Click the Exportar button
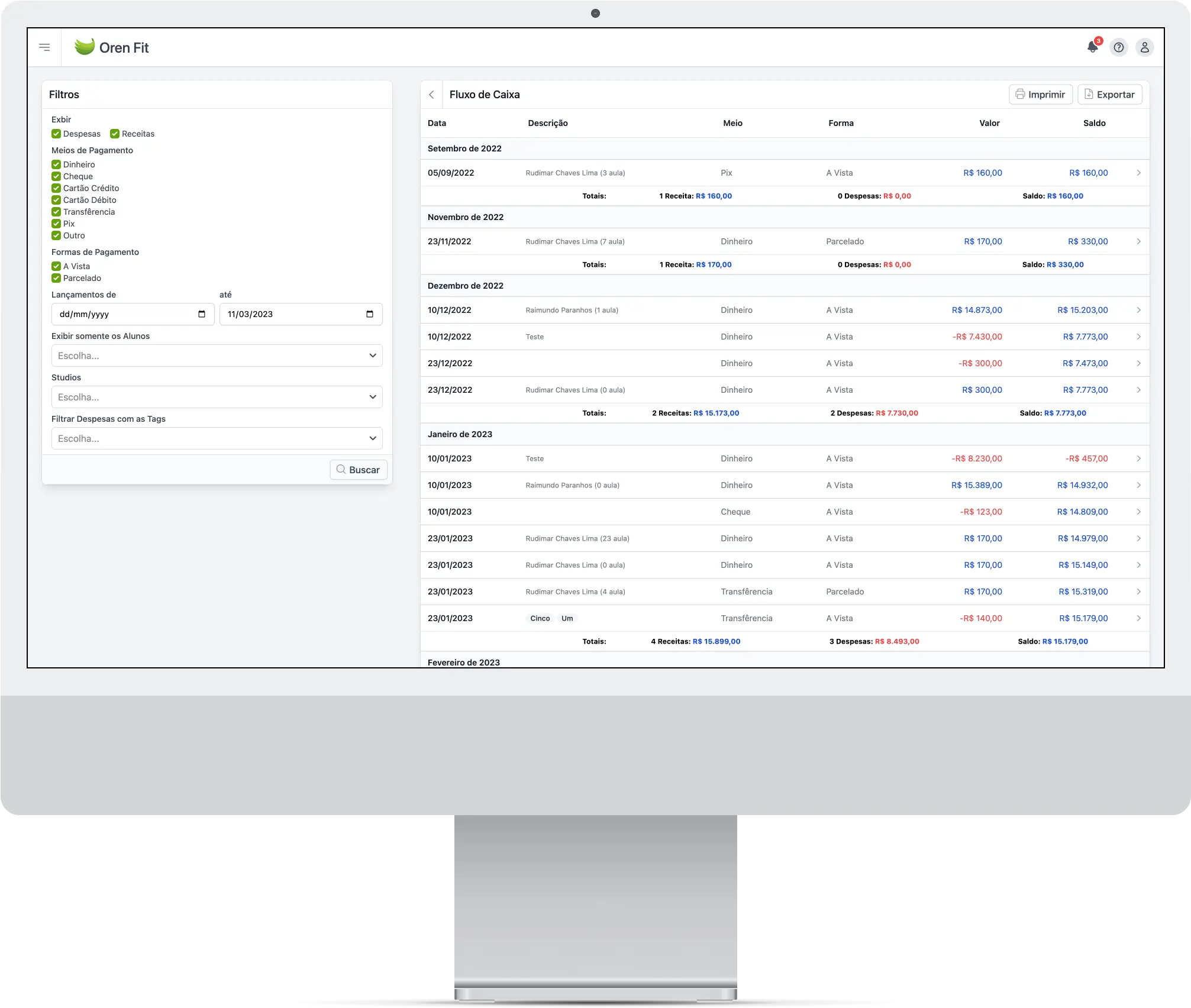Screen dimensions: 1191x1008 1110,95
